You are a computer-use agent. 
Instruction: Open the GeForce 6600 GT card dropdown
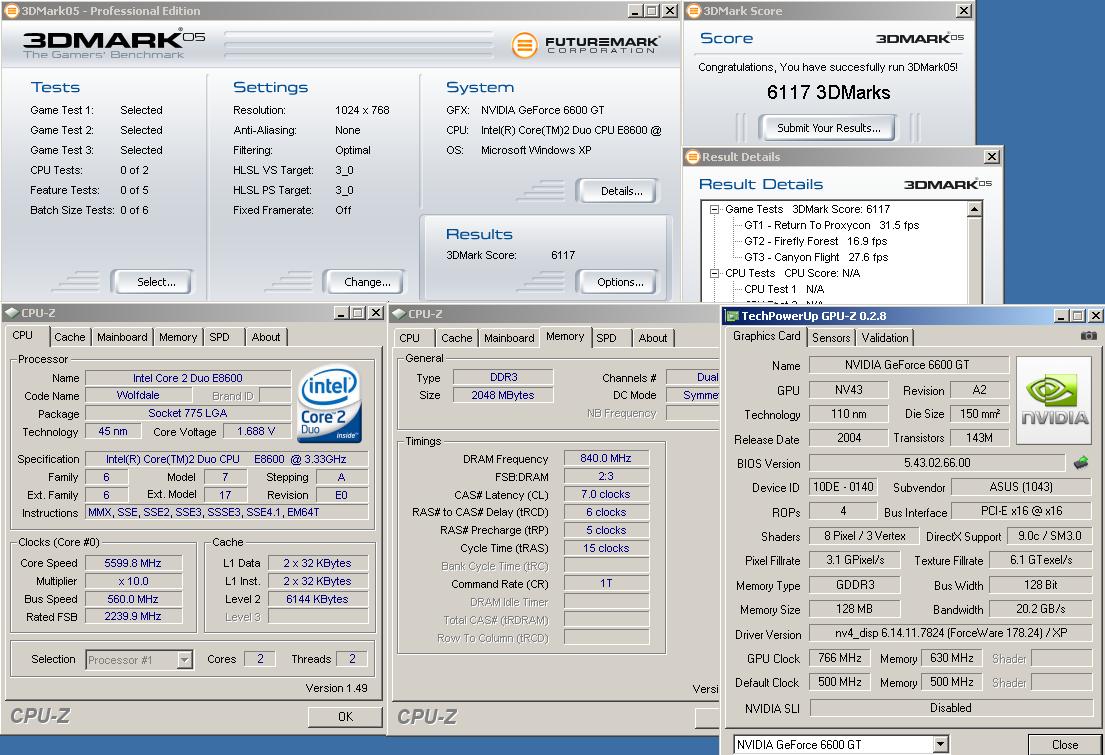coord(940,744)
